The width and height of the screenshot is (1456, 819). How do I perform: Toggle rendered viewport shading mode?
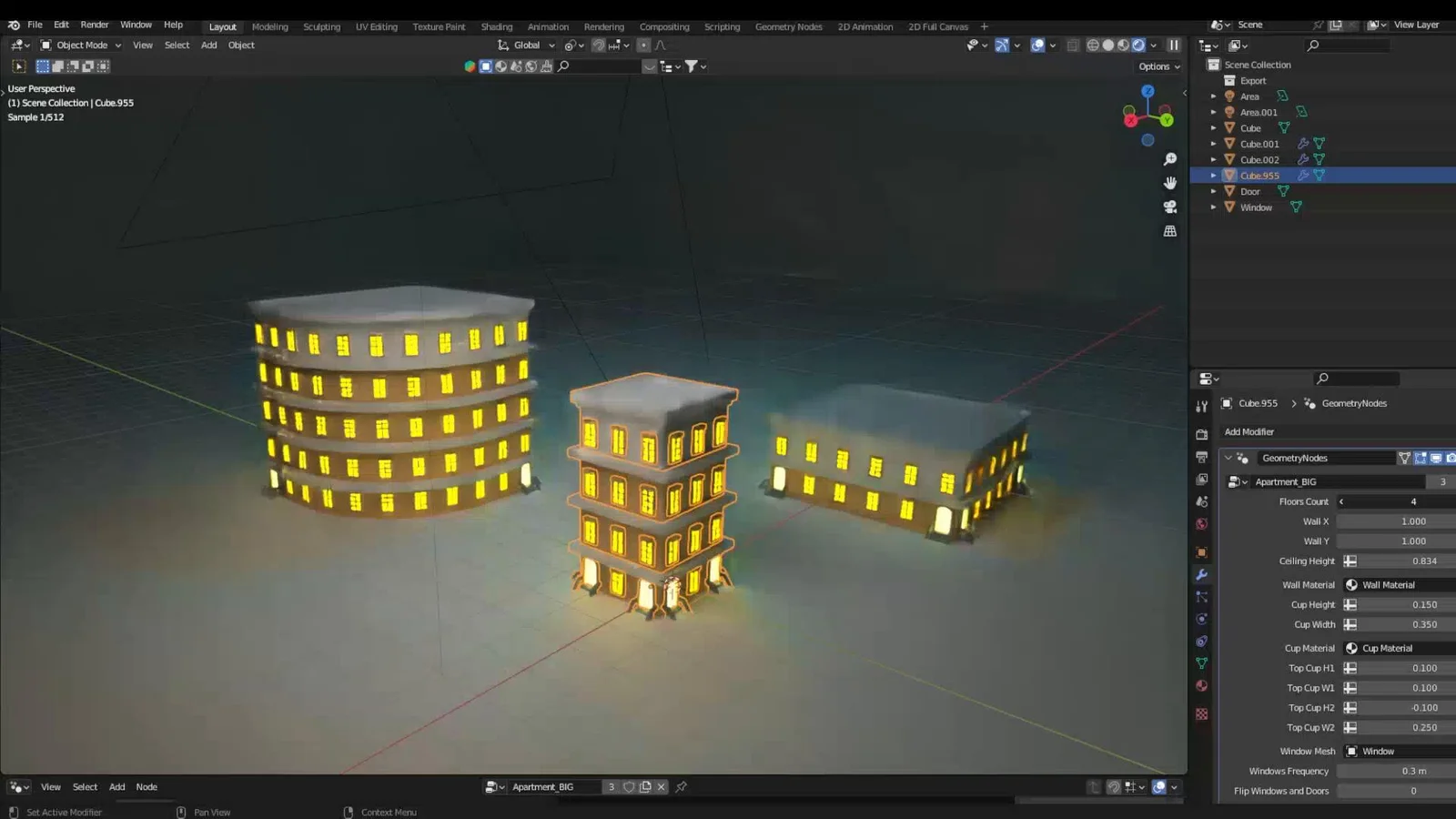[x=1138, y=45]
